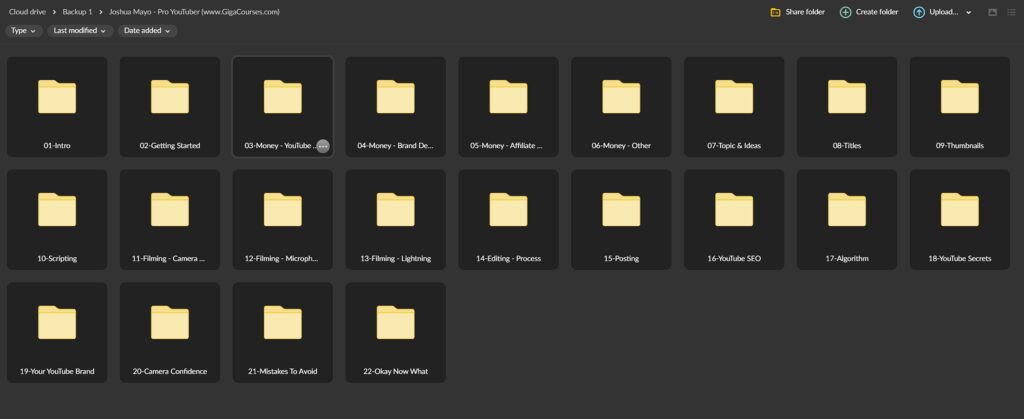Expand the Upload options arrow
1024x419 pixels.
click(x=968, y=12)
